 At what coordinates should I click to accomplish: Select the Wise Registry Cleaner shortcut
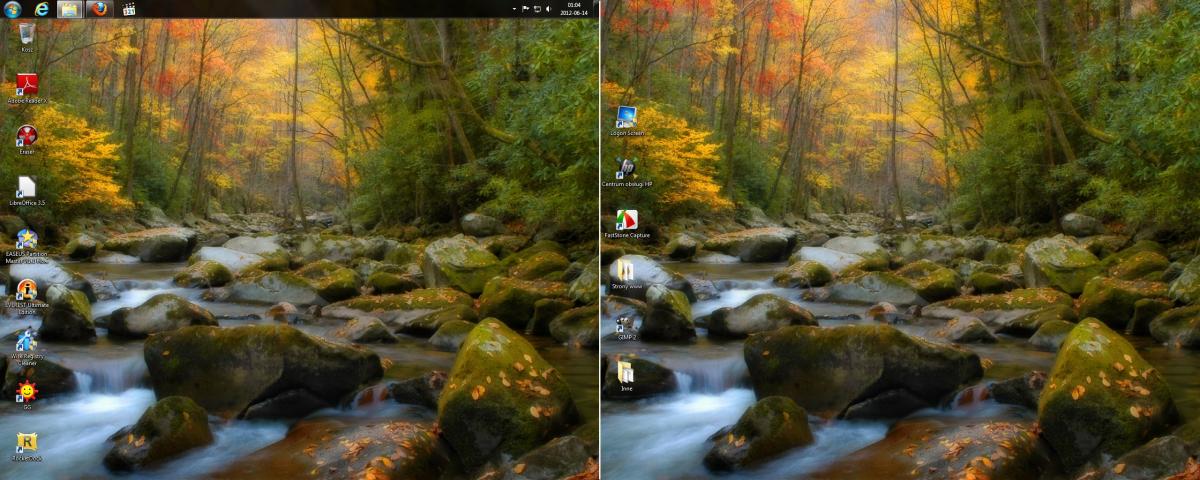coord(27,347)
